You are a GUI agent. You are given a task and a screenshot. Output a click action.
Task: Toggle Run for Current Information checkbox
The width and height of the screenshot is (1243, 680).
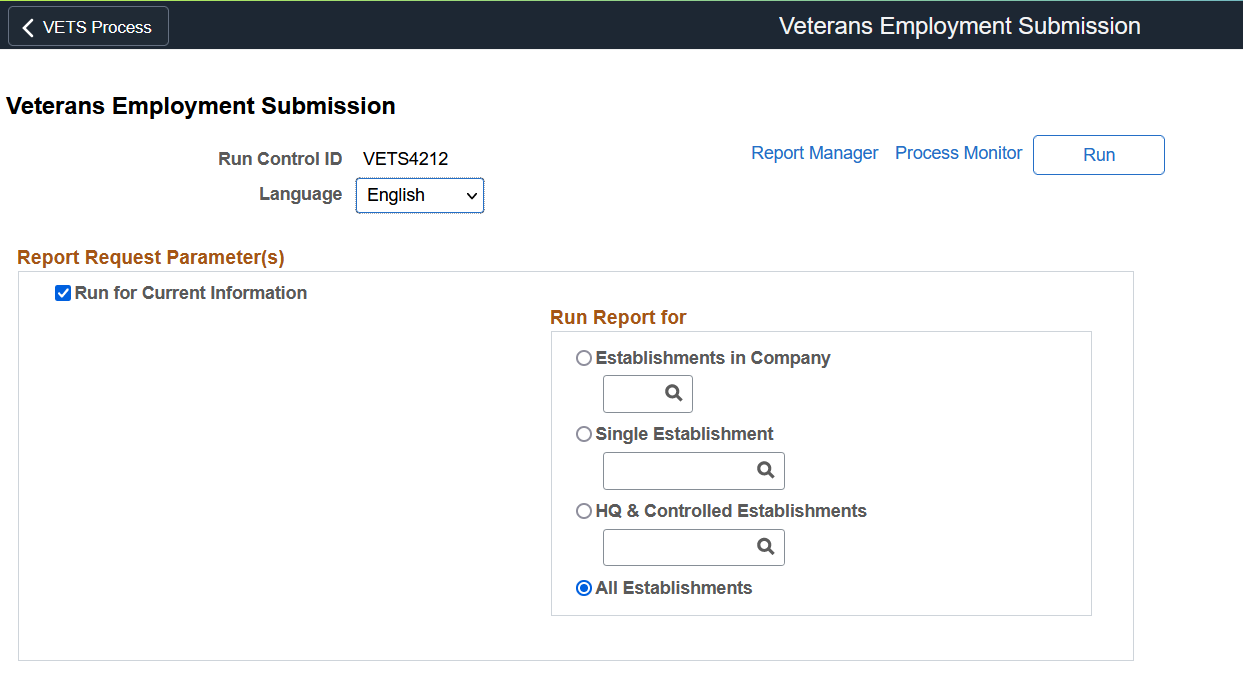[x=63, y=293]
